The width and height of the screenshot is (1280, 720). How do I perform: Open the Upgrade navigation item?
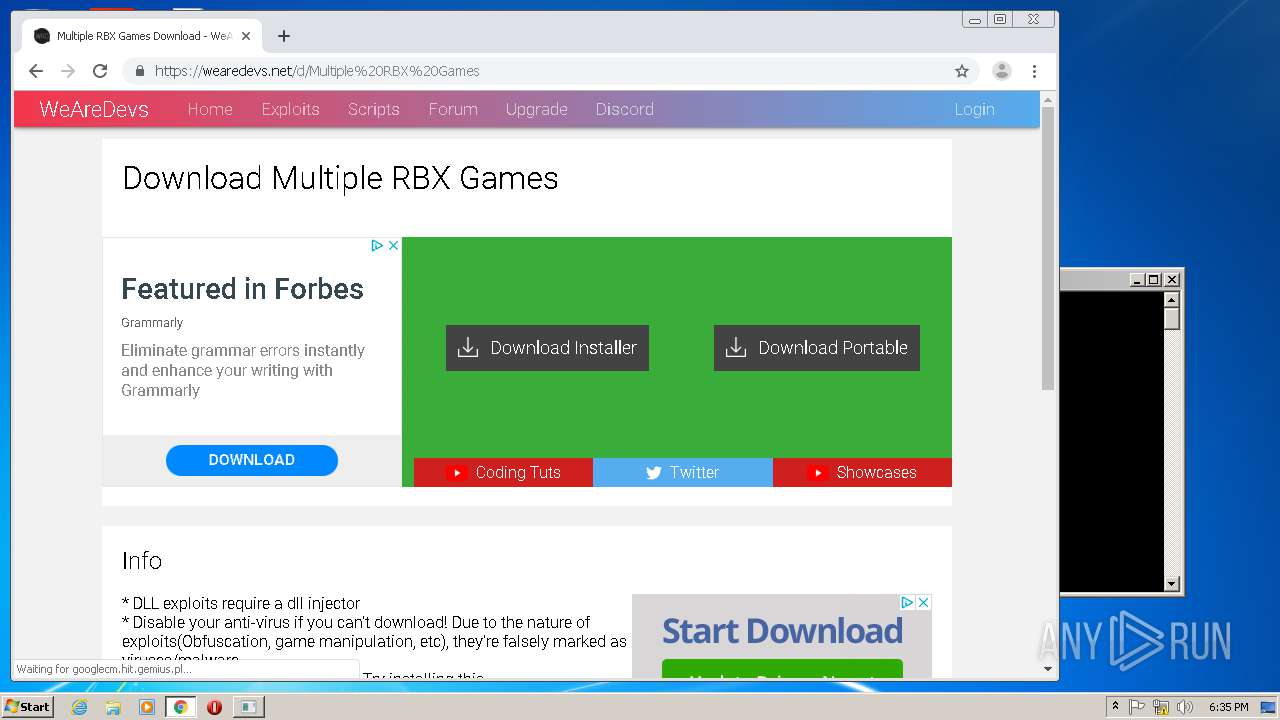[536, 109]
